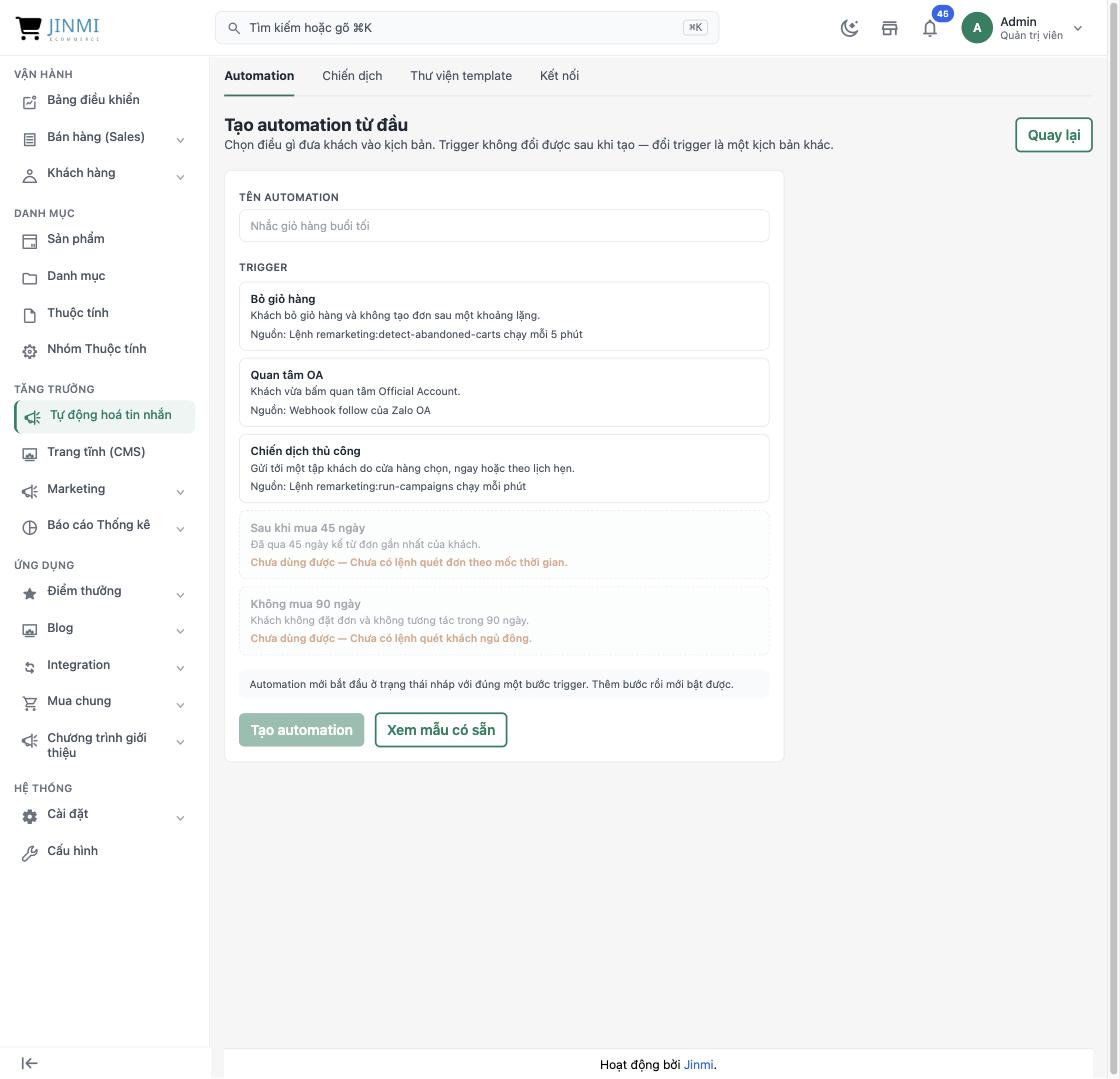The width and height of the screenshot is (1120, 1079).
Task: Expand the Khách hàng submenu chevron
Action: pos(181,176)
